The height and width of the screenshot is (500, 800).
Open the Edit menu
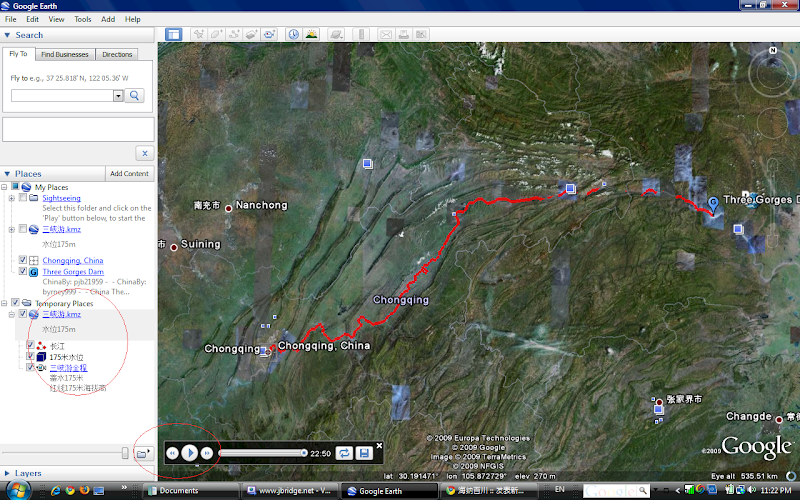point(32,19)
